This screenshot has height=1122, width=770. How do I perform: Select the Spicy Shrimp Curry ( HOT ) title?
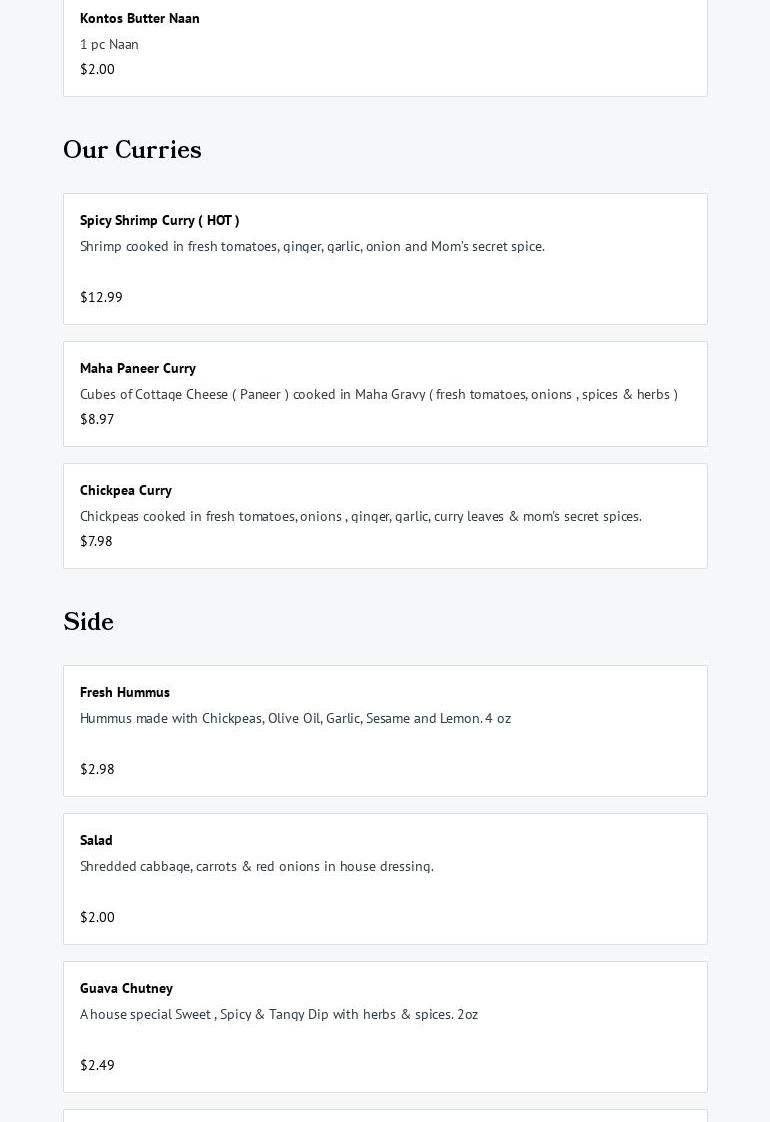pyautogui.click(x=160, y=220)
